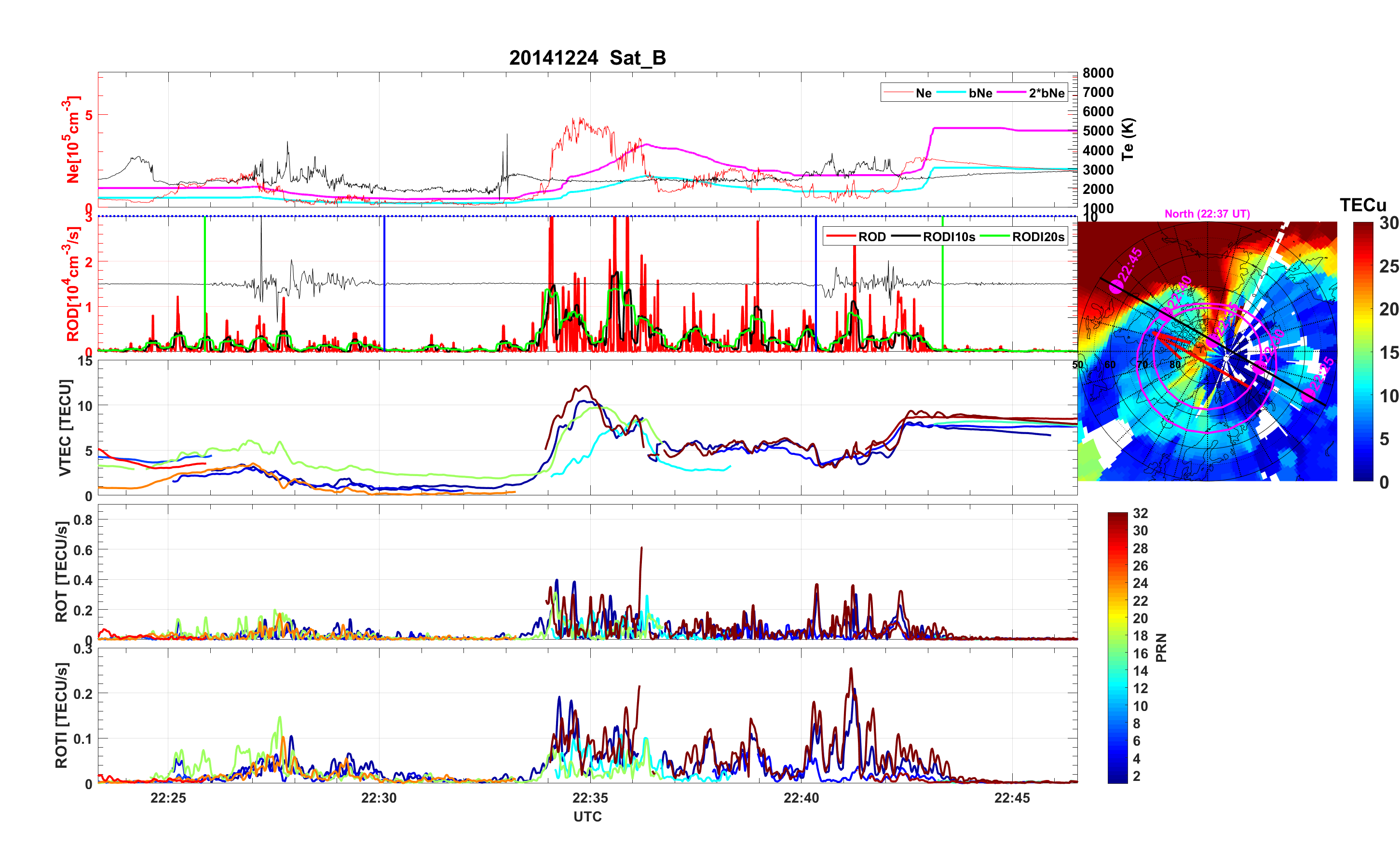Select the 'ROD' legend entry
1400x847 pixels.
(x=856, y=236)
